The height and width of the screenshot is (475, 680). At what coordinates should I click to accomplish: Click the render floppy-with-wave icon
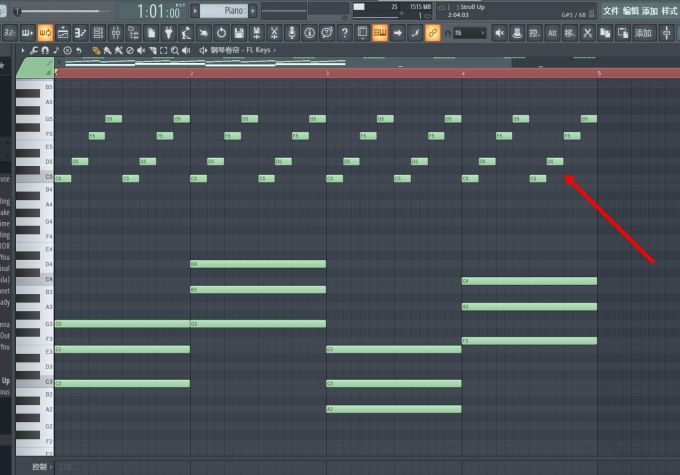256,33
